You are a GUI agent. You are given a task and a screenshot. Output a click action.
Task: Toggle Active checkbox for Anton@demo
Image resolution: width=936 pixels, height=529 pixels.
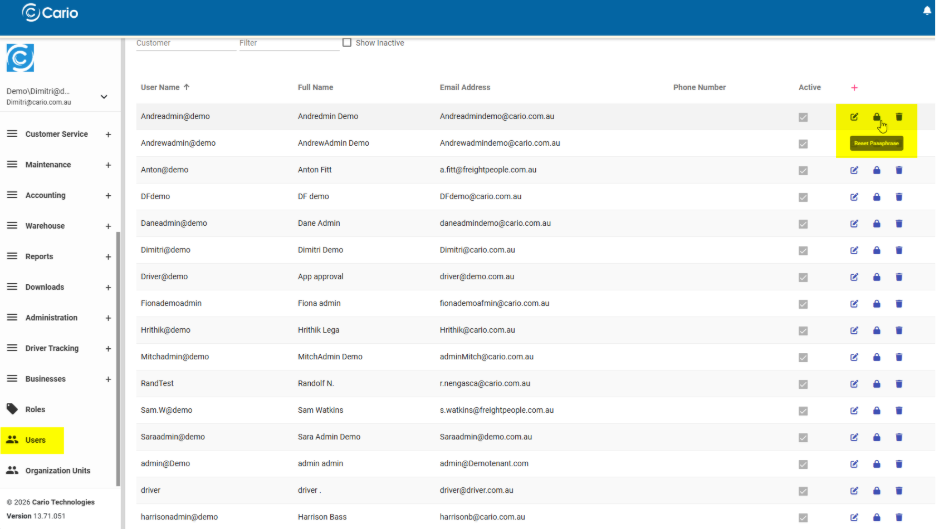click(803, 170)
